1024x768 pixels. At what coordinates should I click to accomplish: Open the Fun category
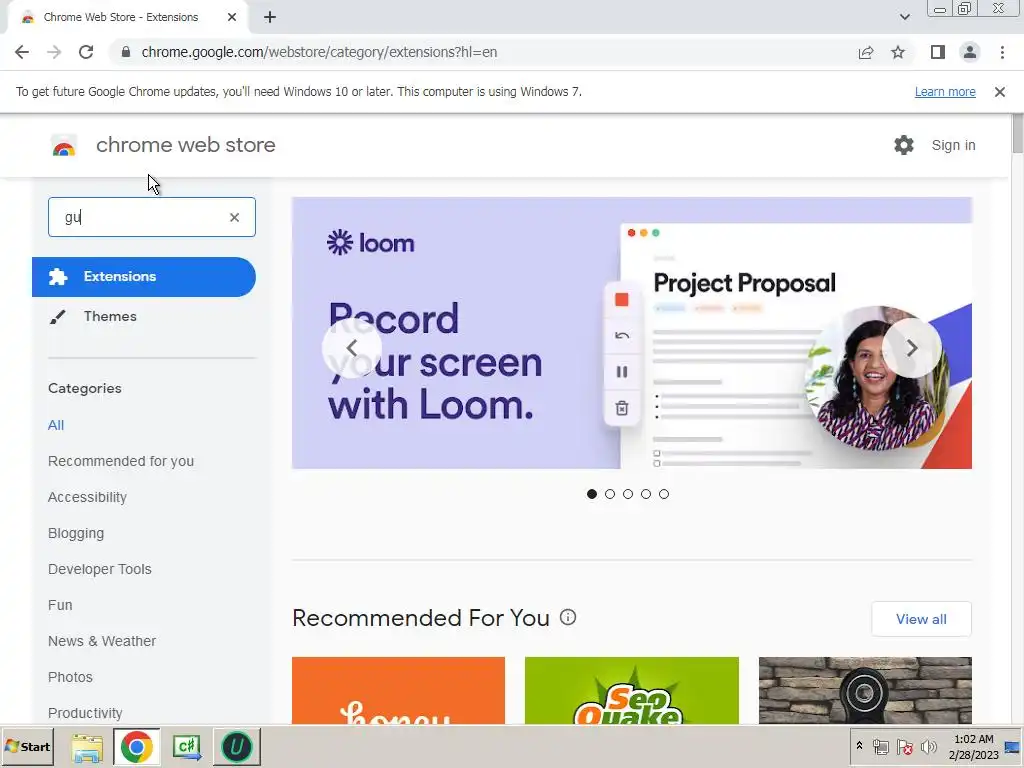[x=60, y=605]
